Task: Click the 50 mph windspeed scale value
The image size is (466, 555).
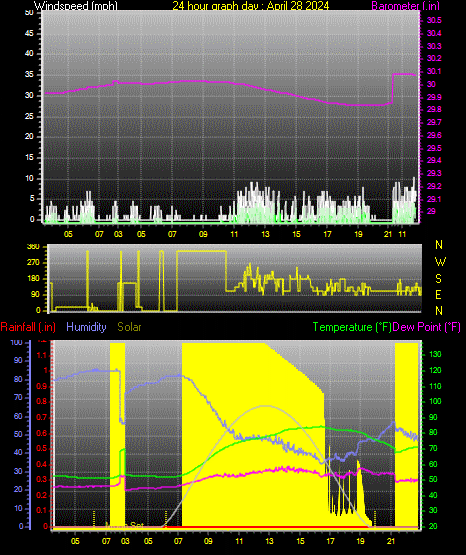Action: [29, 13]
